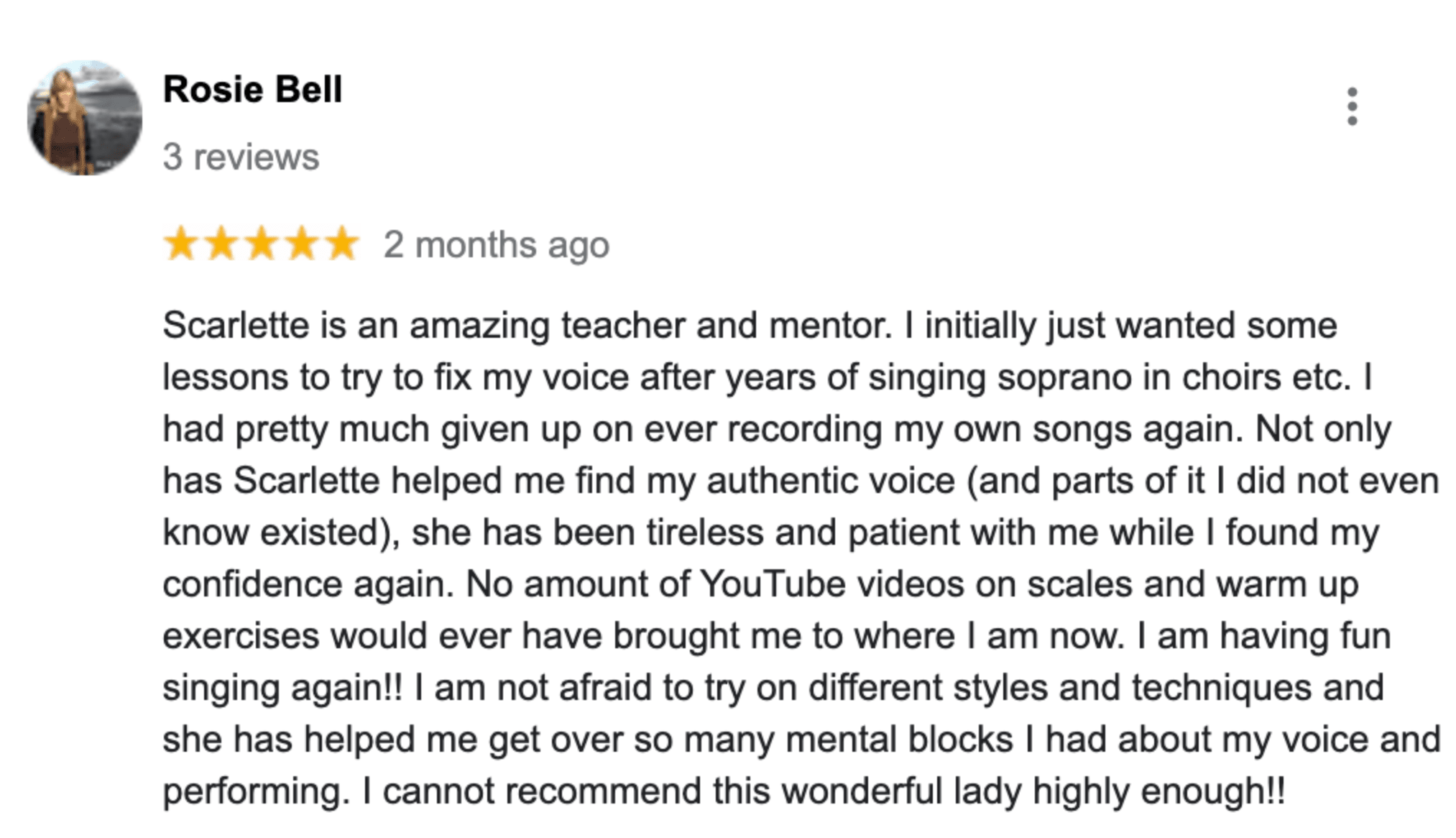Click the second gold rating star
The width and height of the screenshot is (1456, 838).
(x=221, y=244)
